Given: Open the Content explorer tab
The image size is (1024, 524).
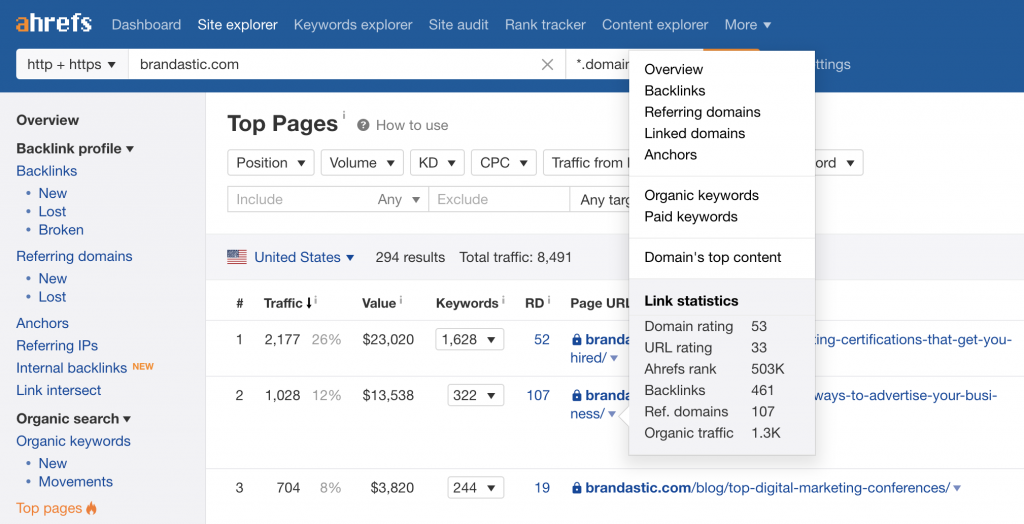Looking at the screenshot, I should 655,25.
